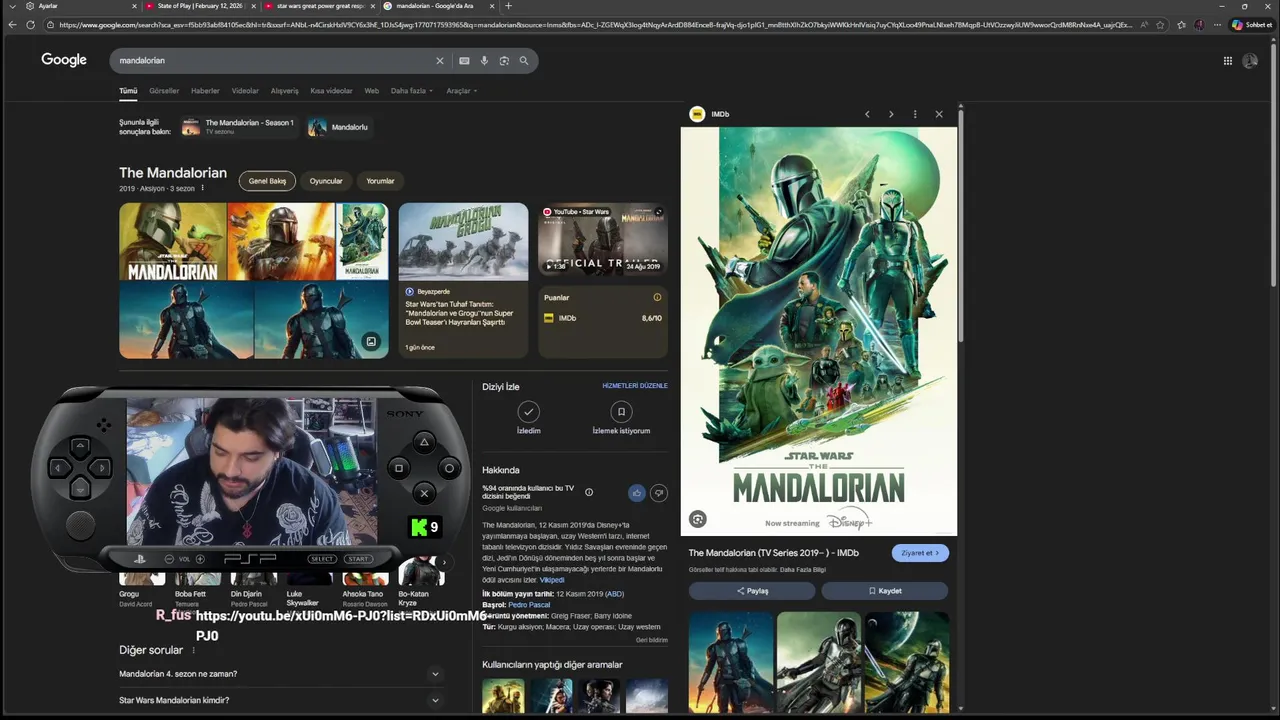This screenshot has width=1280, height=720.
Task: Click the Geri bildirim link
Action: click(652, 640)
